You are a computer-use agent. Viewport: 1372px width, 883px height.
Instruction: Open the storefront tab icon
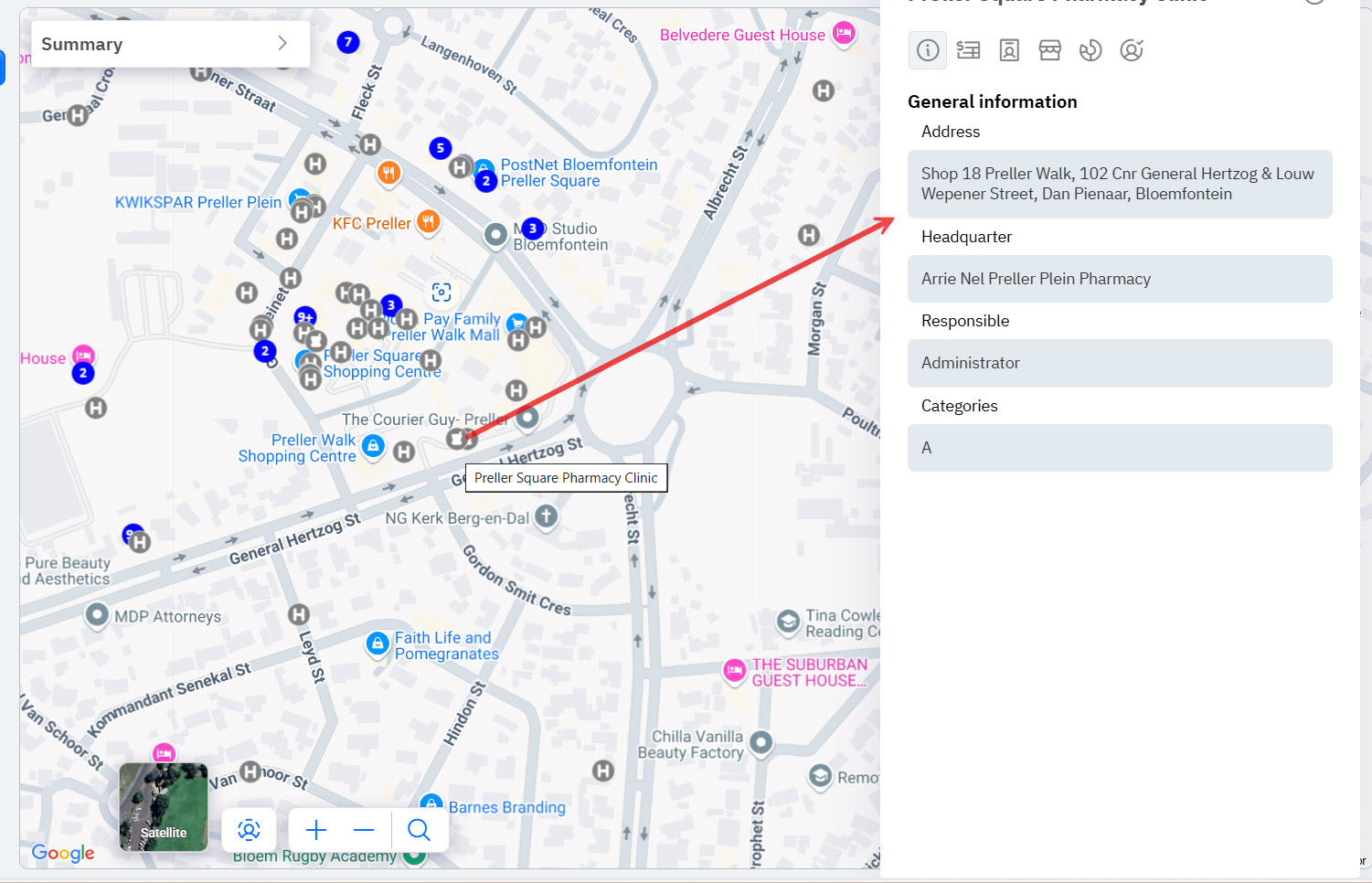1049,50
